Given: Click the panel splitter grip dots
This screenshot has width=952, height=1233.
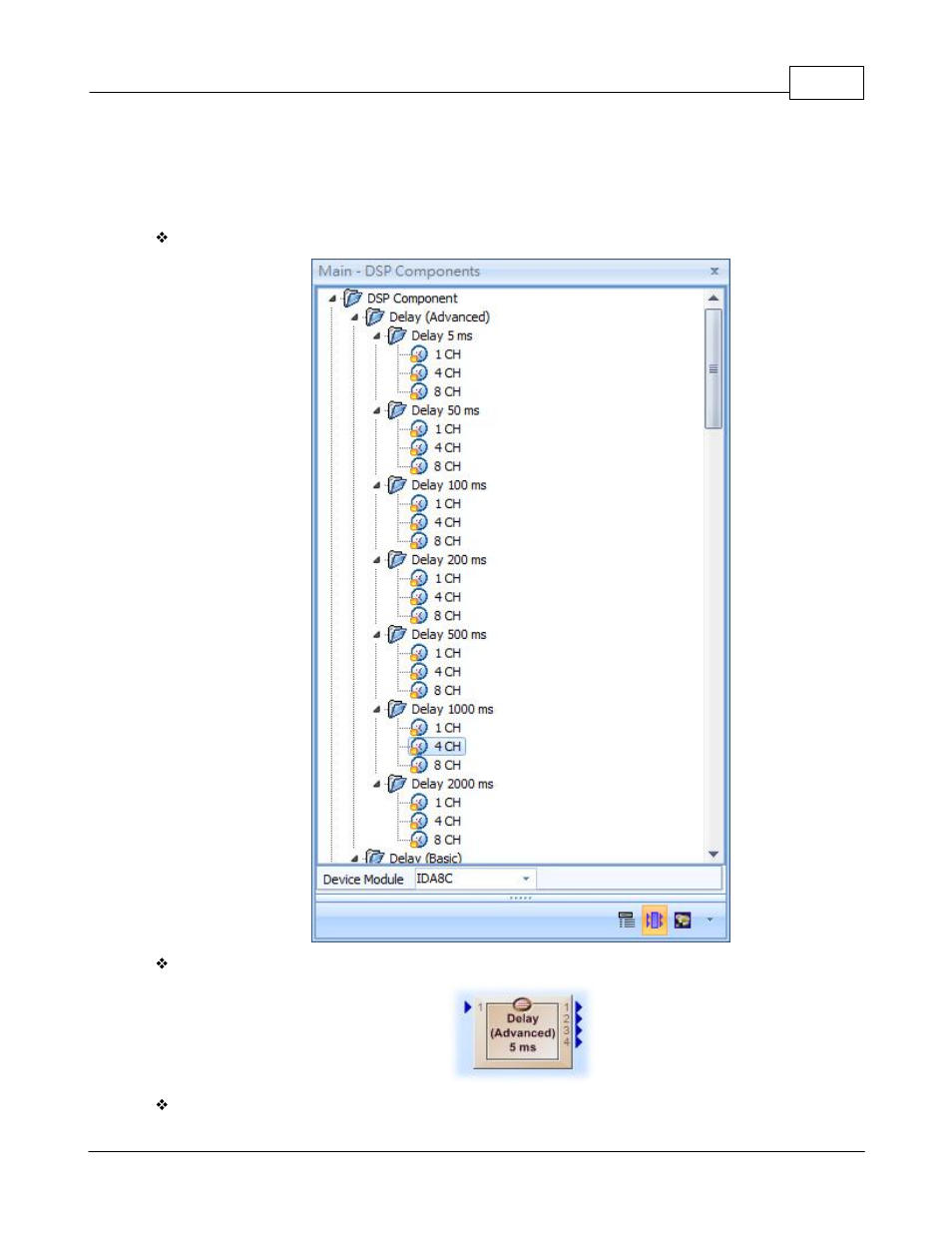Looking at the screenshot, I should (521, 898).
